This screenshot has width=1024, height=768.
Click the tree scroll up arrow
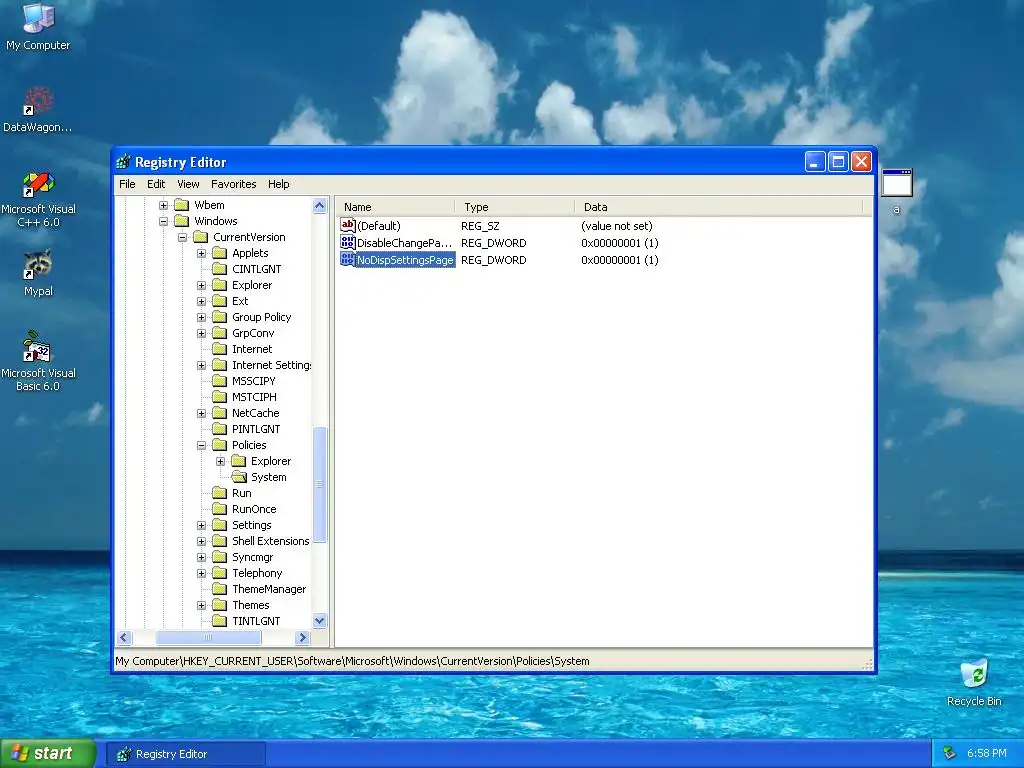pyautogui.click(x=319, y=206)
